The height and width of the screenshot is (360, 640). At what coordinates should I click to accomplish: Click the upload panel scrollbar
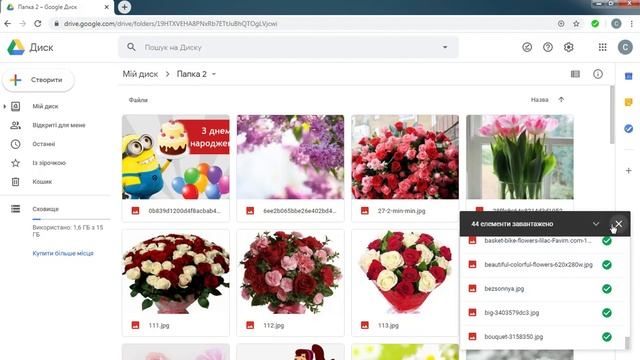click(x=627, y=342)
